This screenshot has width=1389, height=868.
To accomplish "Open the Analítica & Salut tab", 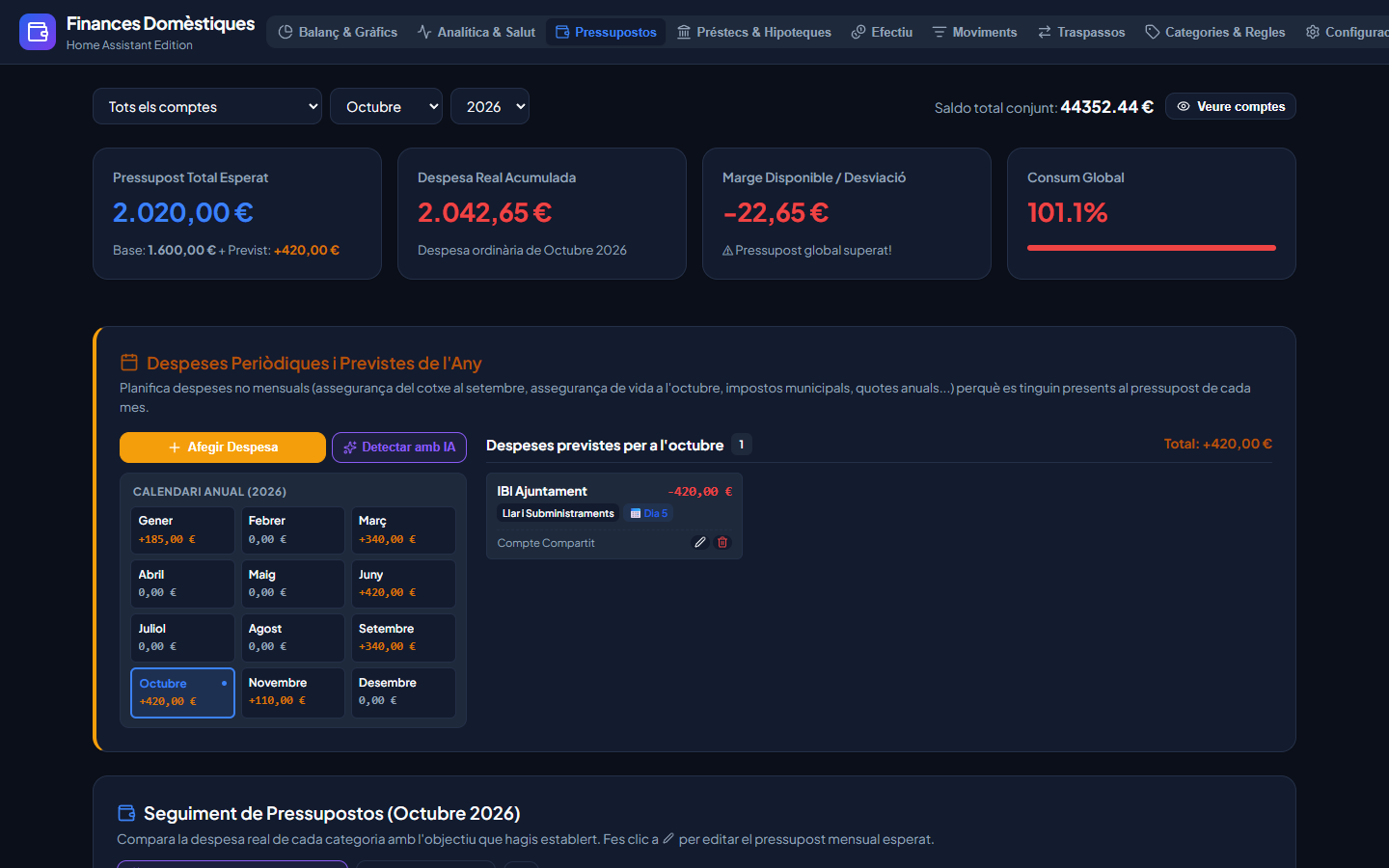I will click(477, 32).
